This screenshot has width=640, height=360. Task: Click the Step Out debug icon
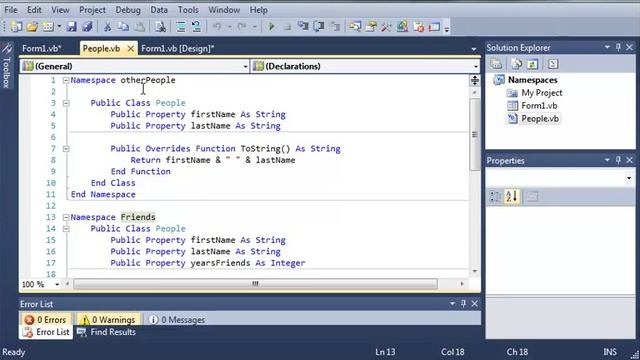(335, 27)
